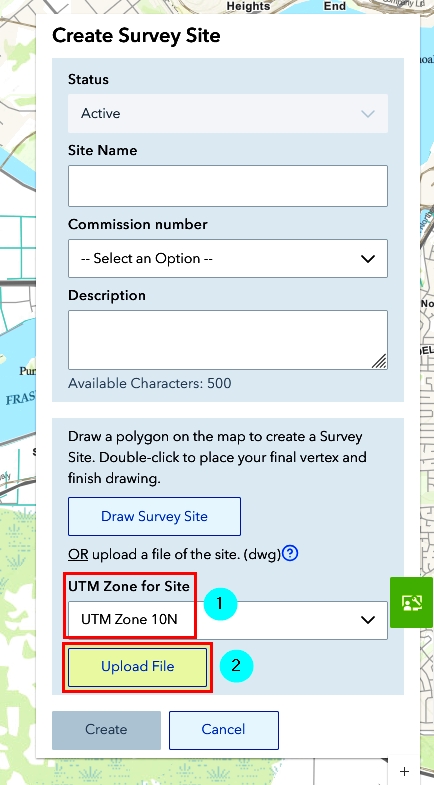Click the Status dropdown chevron

click(x=368, y=114)
